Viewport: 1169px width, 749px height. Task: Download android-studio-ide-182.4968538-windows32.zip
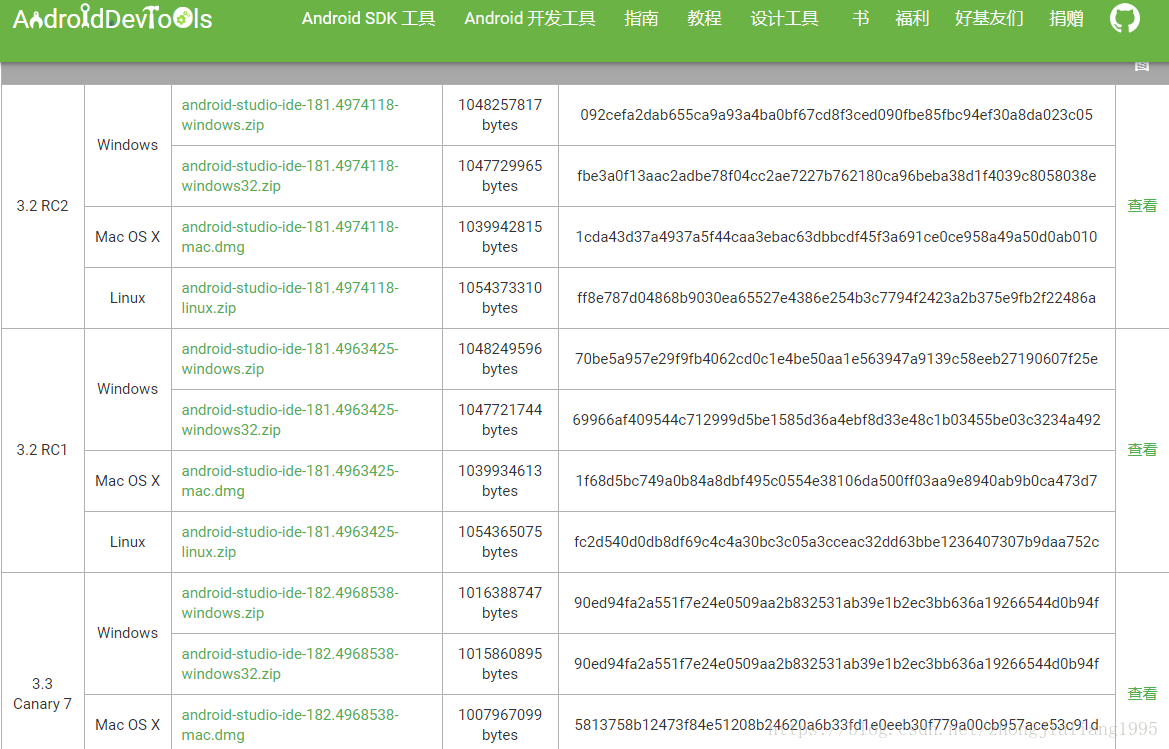click(290, 664)
